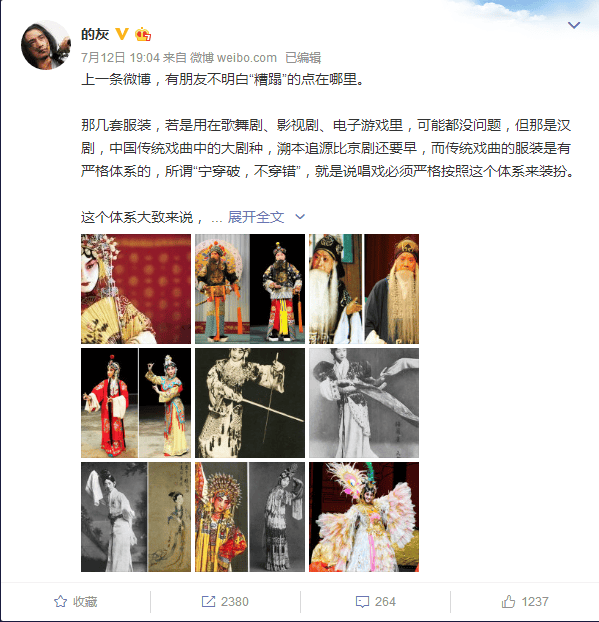Screen dimensions: 599x622
Task: Click the repost icon showing 2380
Action: 208,601
